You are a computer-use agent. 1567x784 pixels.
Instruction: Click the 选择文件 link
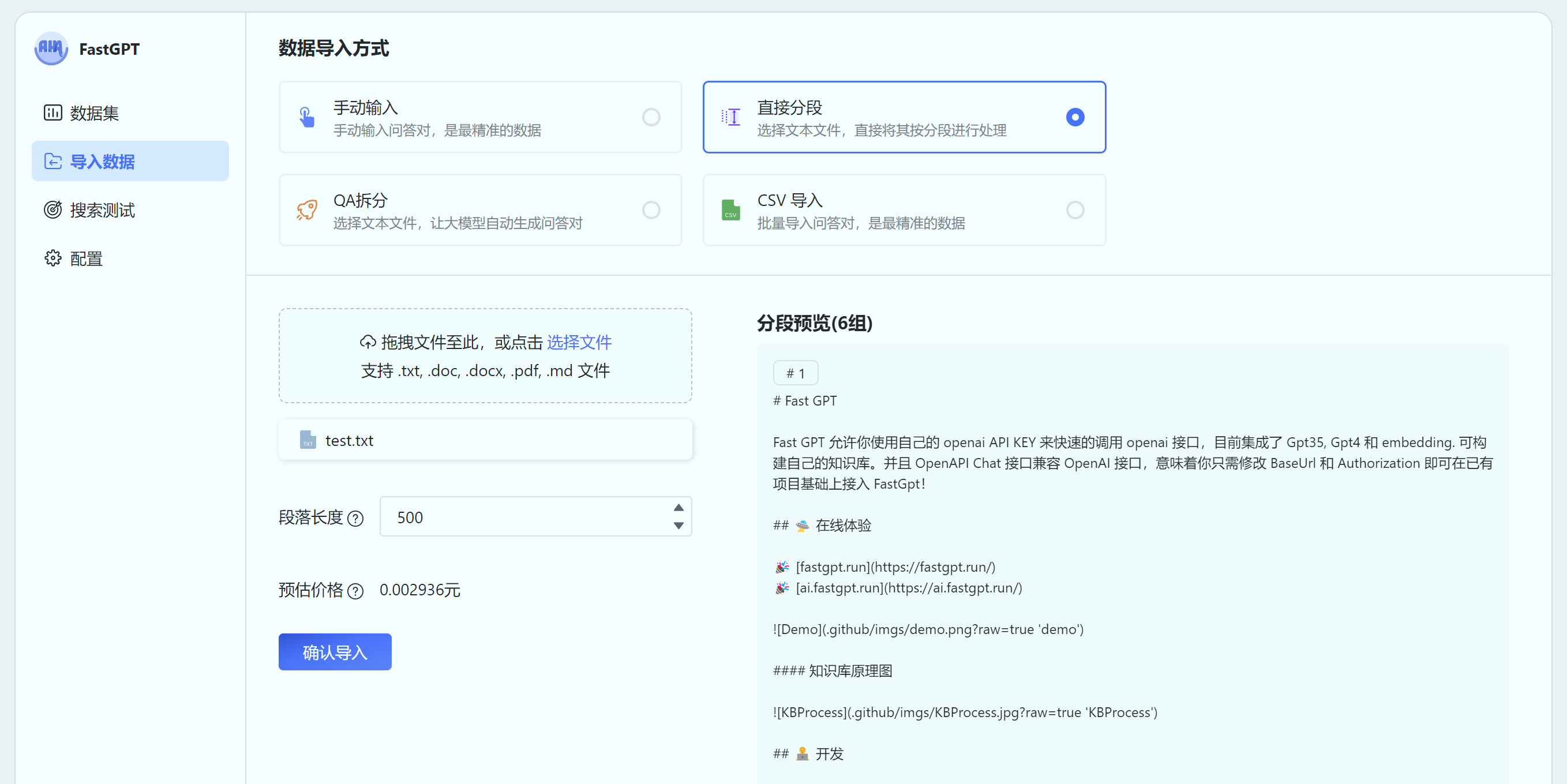(x=579, y=342)
